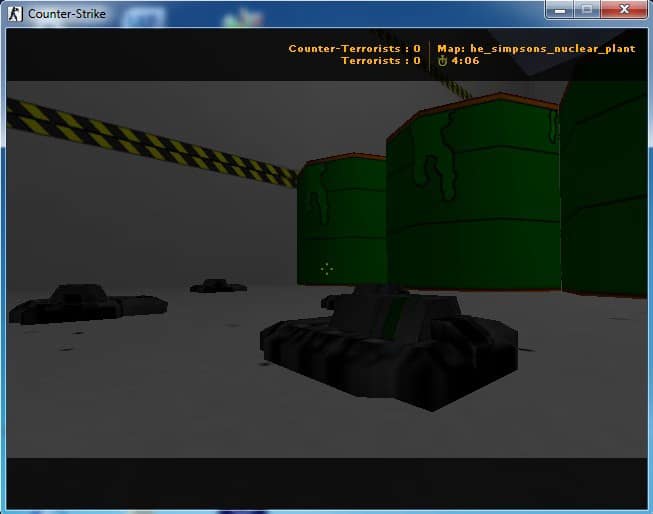Image resolution: width=653 pixels, height=514 pixels.
Task: Click the Counter-Strike icon in title bar
Action: tap(15, 14)
